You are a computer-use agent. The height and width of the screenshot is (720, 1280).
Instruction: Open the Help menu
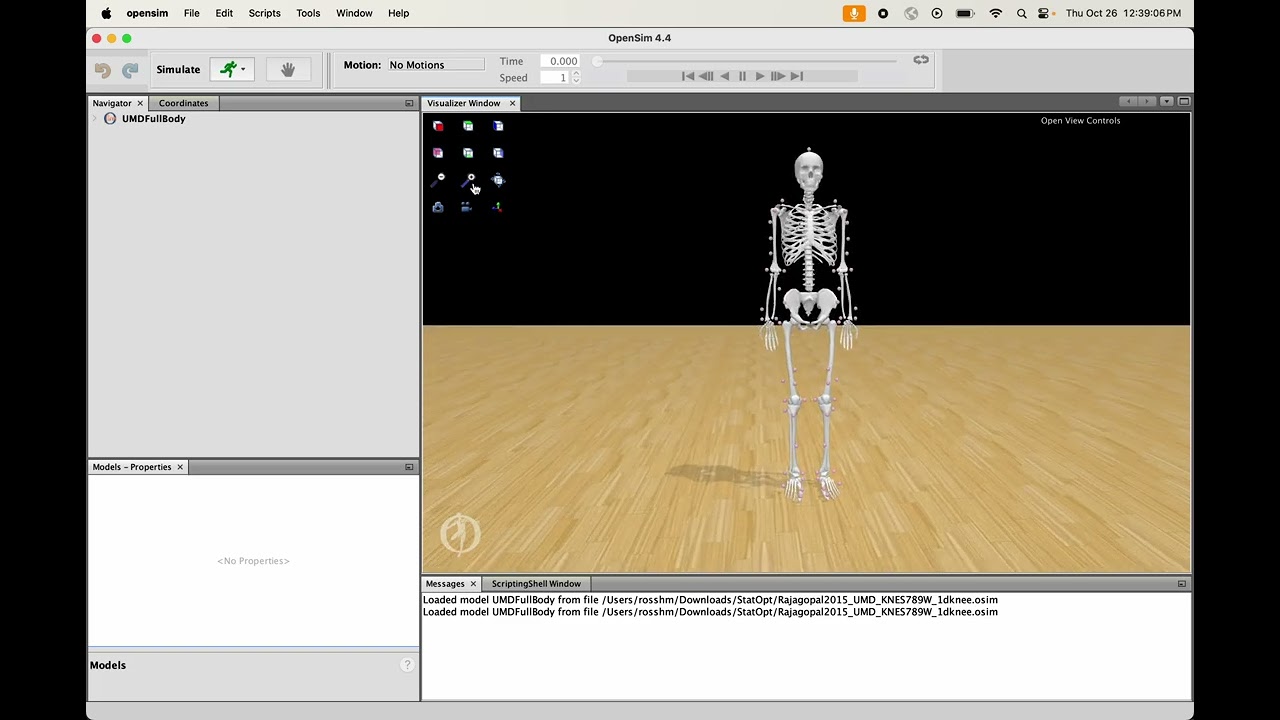[x=398, y=13]
